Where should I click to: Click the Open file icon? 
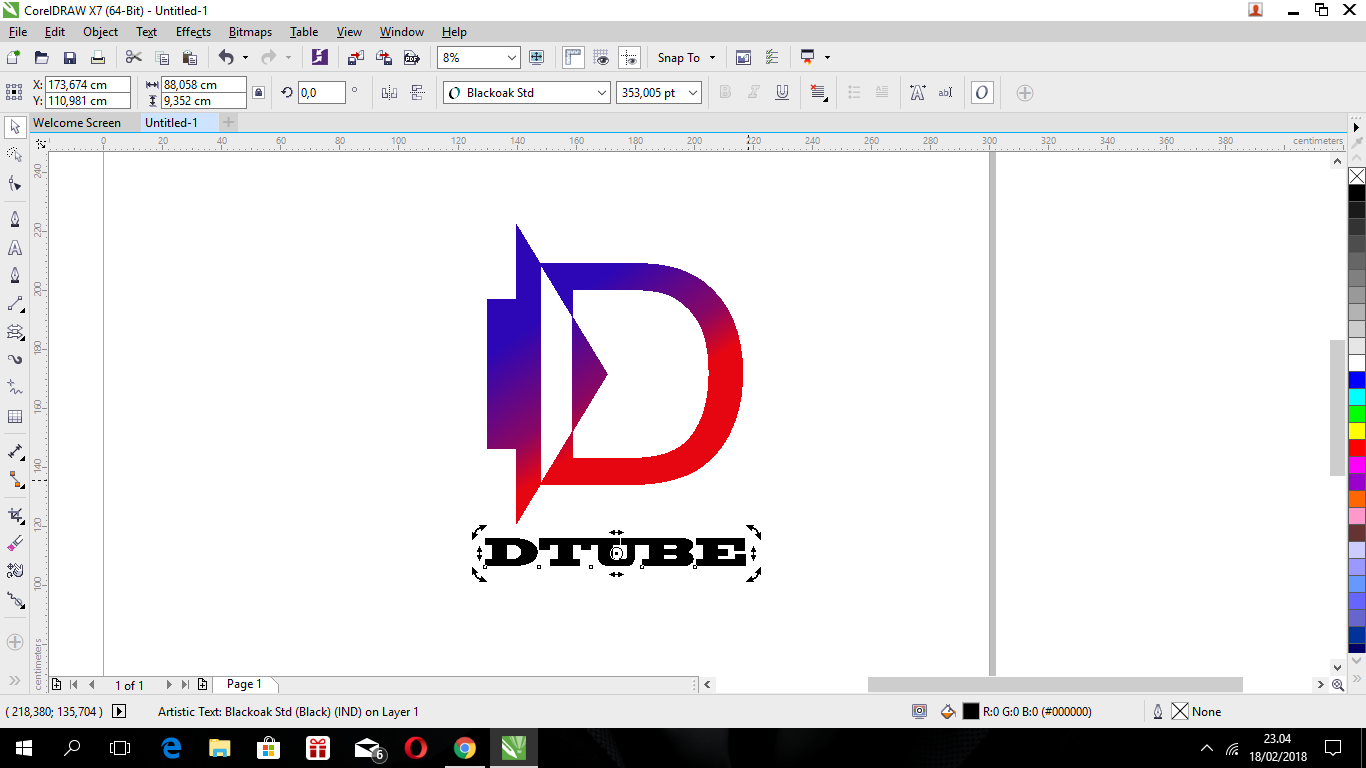(x=42, y=58)
